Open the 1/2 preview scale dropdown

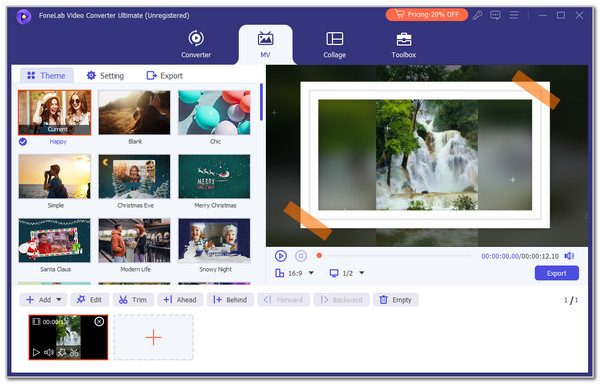362,273
